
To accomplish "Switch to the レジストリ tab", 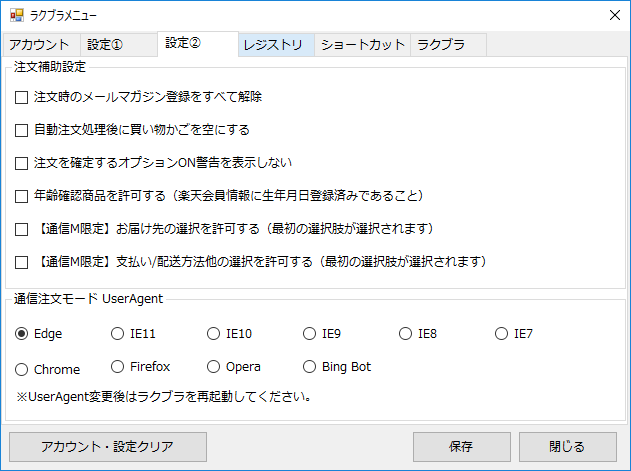I will pos(274,45).
